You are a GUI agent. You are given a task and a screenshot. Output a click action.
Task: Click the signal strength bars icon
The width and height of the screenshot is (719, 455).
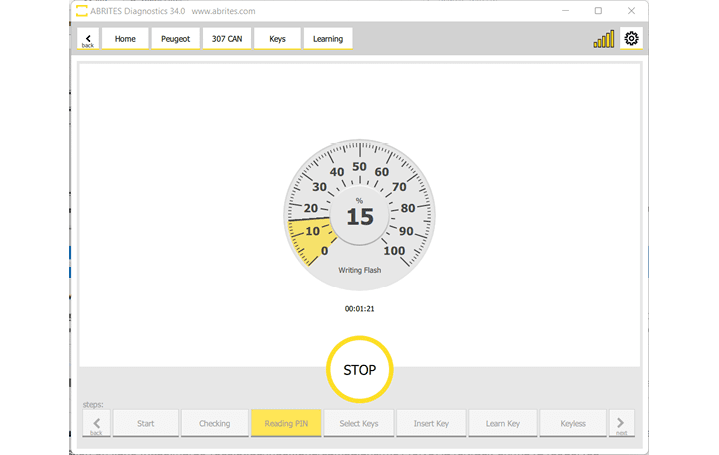pyautogui.click(x=604, y=39)
